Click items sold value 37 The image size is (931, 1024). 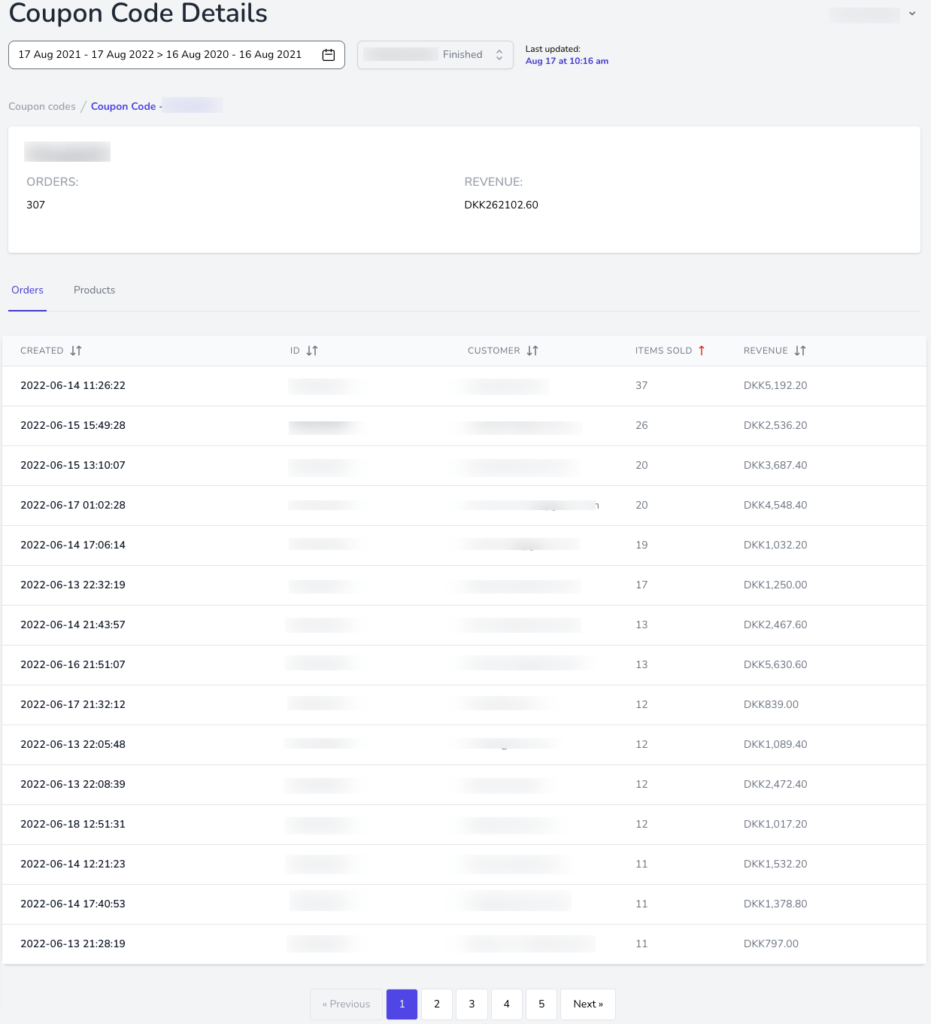point(642,386)
